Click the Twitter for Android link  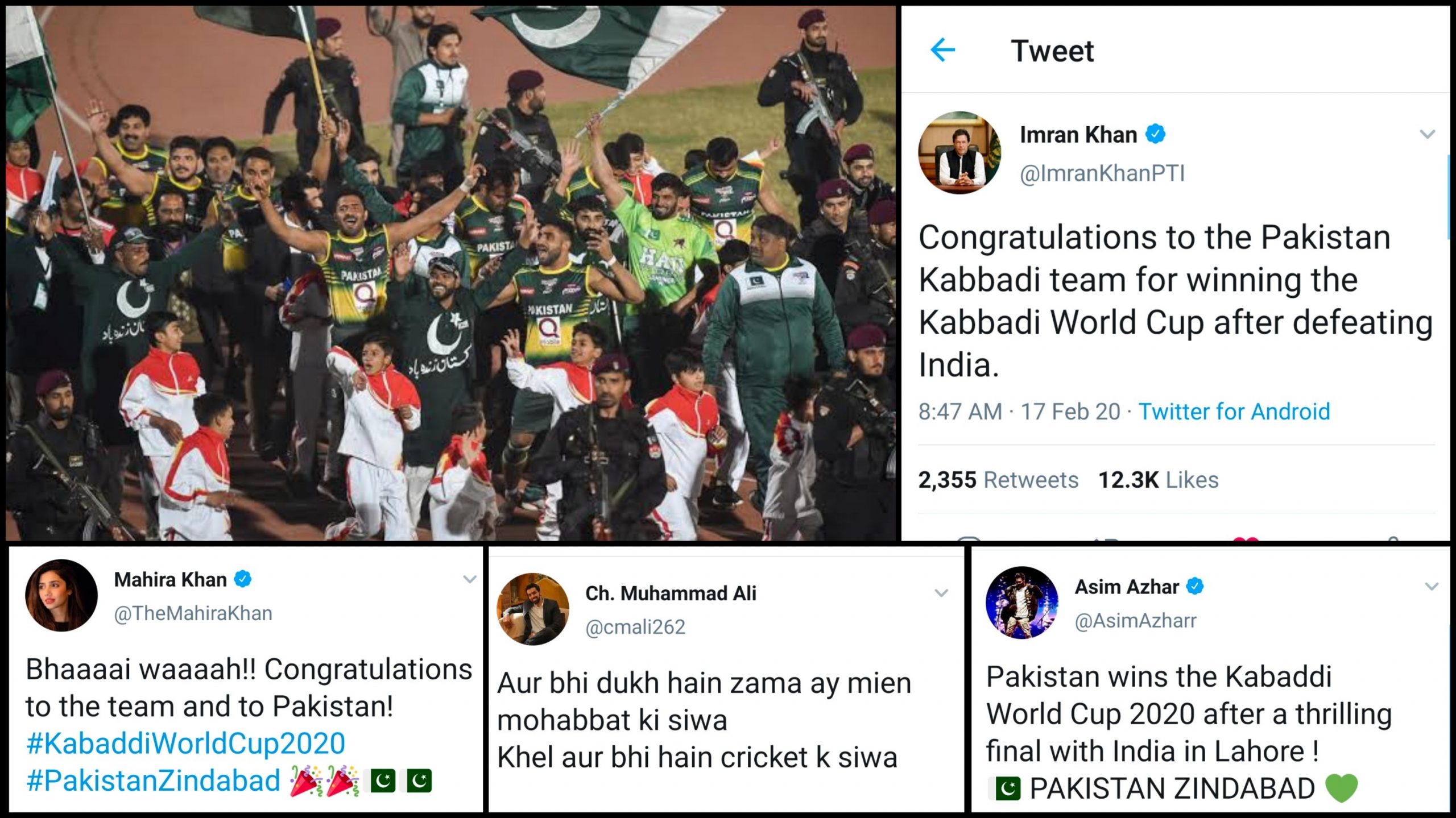pos(1234,411)
